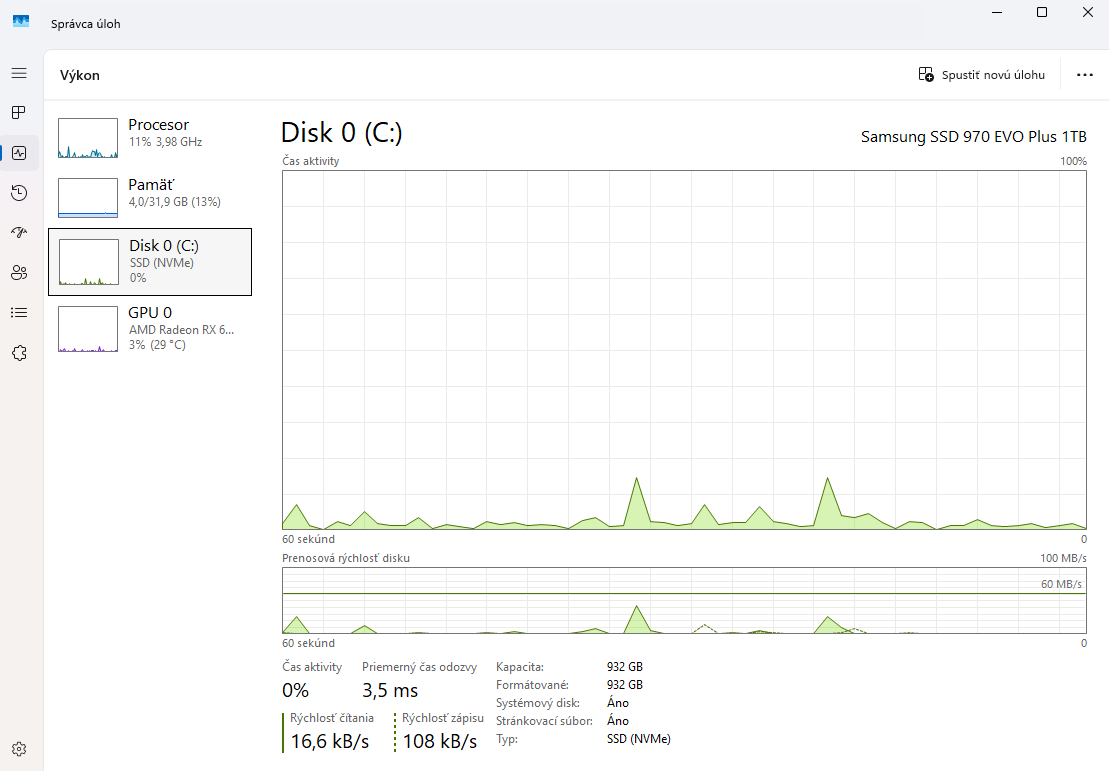Screen dimensions: 1109x771
Task: Click the Systémový disk Áno value
Action: (x=617, y=703)
